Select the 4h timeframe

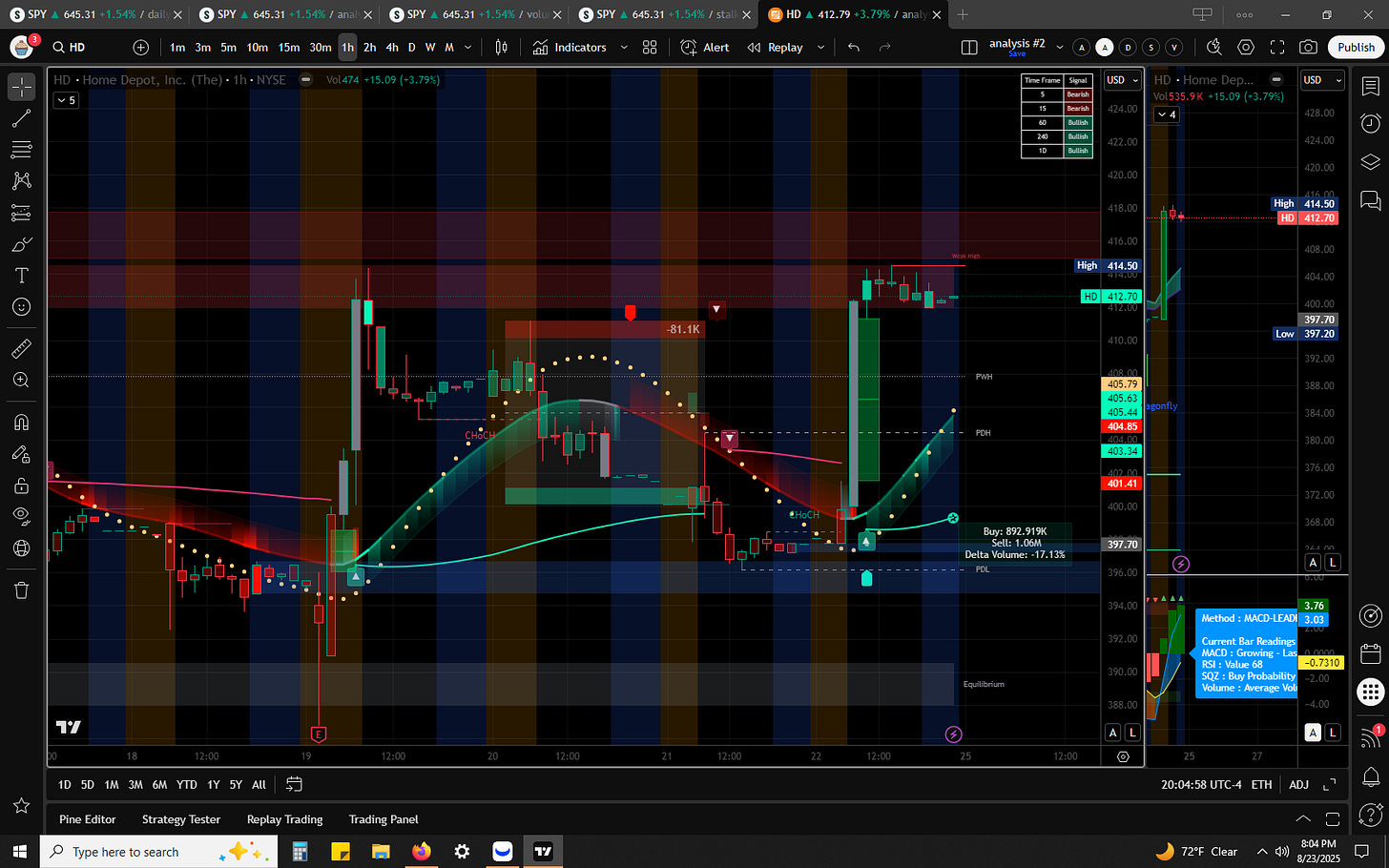(391, 47)
